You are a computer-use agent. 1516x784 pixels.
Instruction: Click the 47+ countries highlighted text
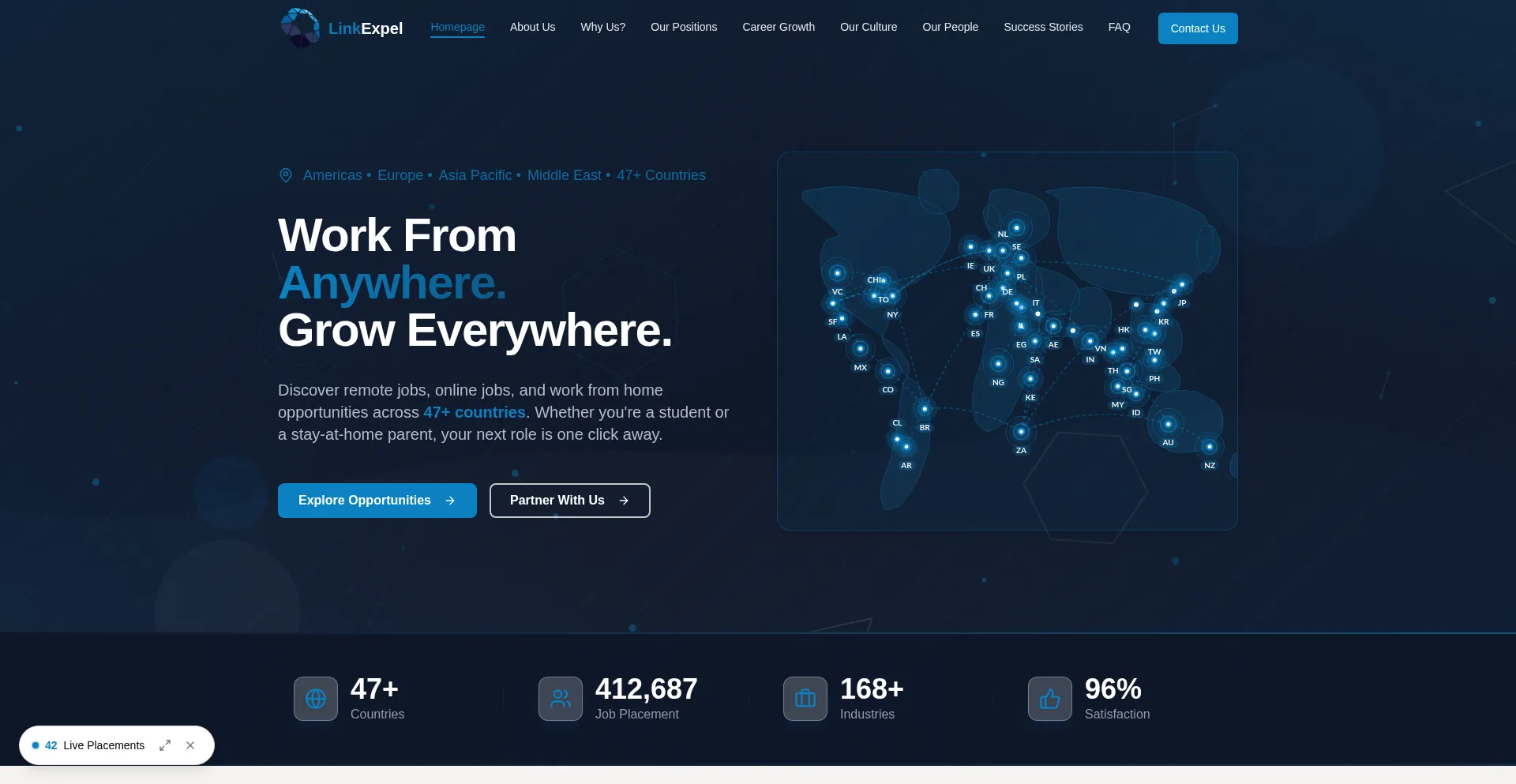[475, 412]
